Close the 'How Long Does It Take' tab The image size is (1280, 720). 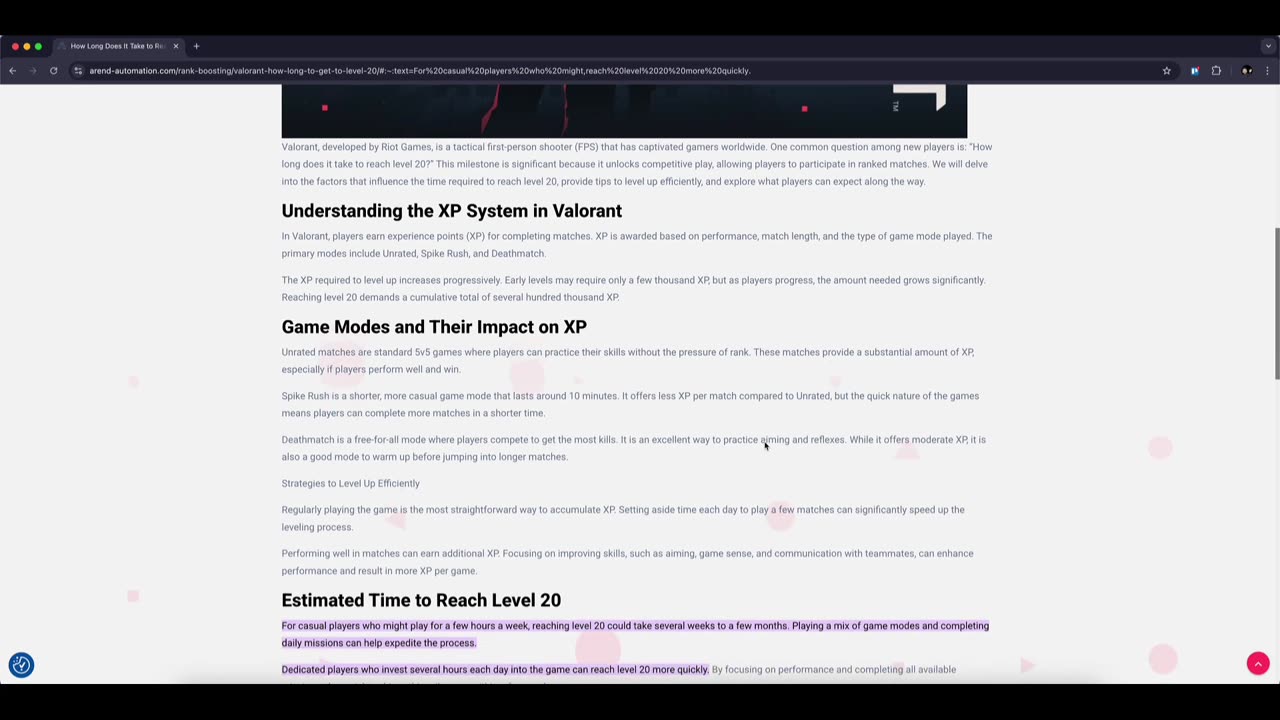click(175, 46)
